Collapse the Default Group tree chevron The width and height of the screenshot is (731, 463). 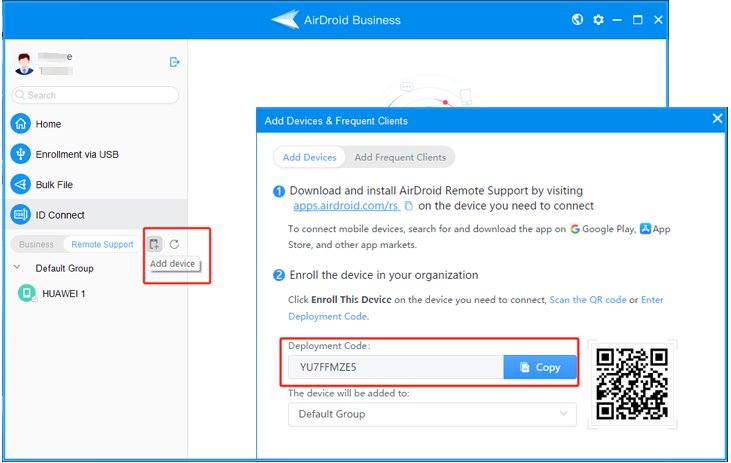pos(17,267)
